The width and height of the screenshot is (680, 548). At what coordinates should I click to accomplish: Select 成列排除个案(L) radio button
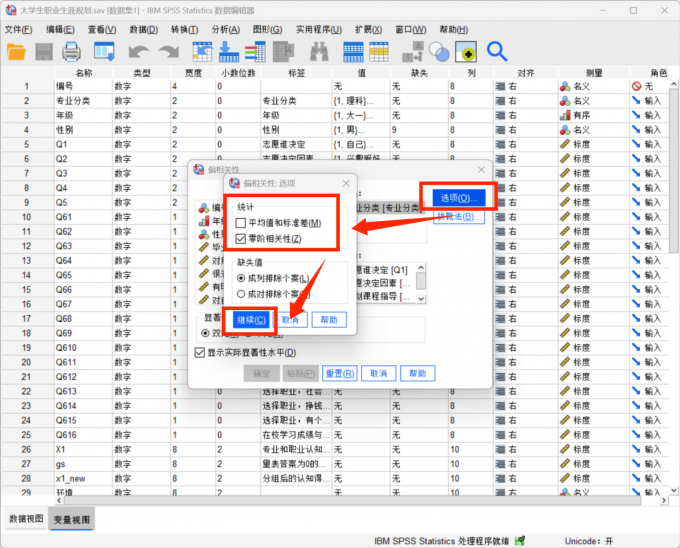click(241, 278)
